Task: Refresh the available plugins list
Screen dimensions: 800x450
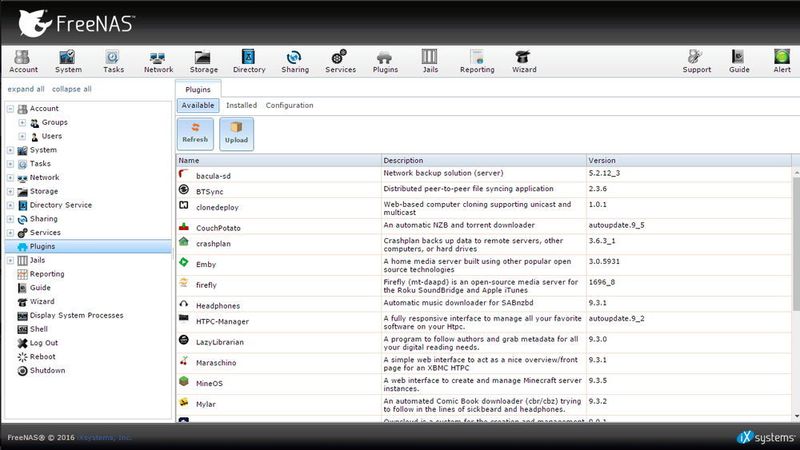Action: coord(195,134)
